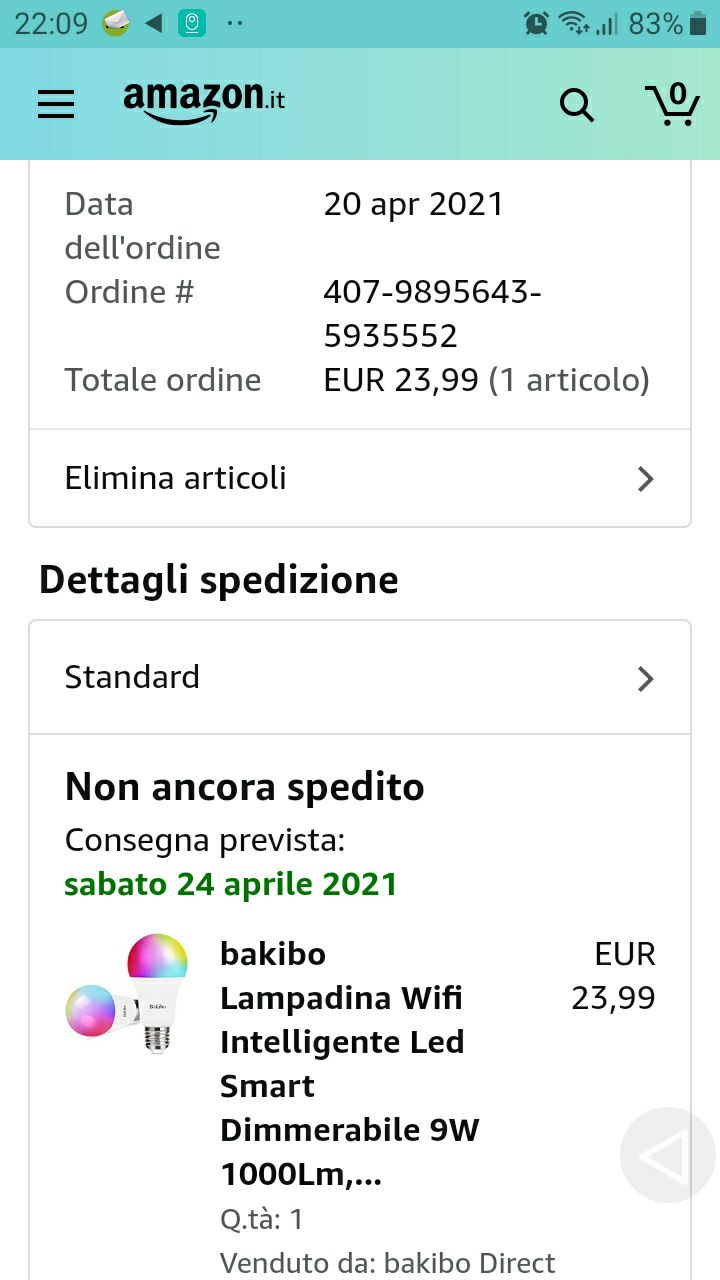This screenshot has width=720, height=1280.
Task: Tap the order number 407-9895643-5935552
Action: coord(433,314)
